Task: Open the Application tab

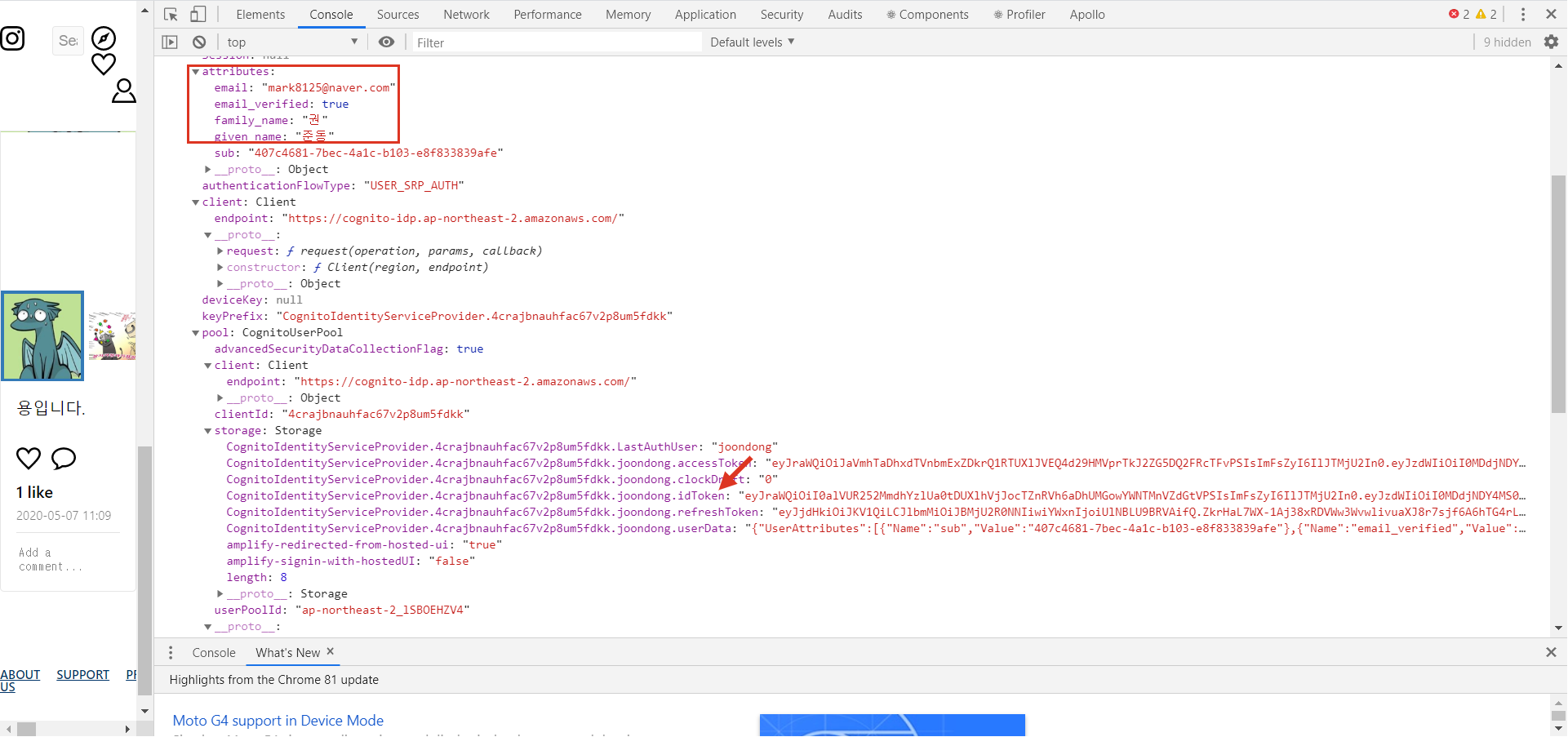Action: 705,14
